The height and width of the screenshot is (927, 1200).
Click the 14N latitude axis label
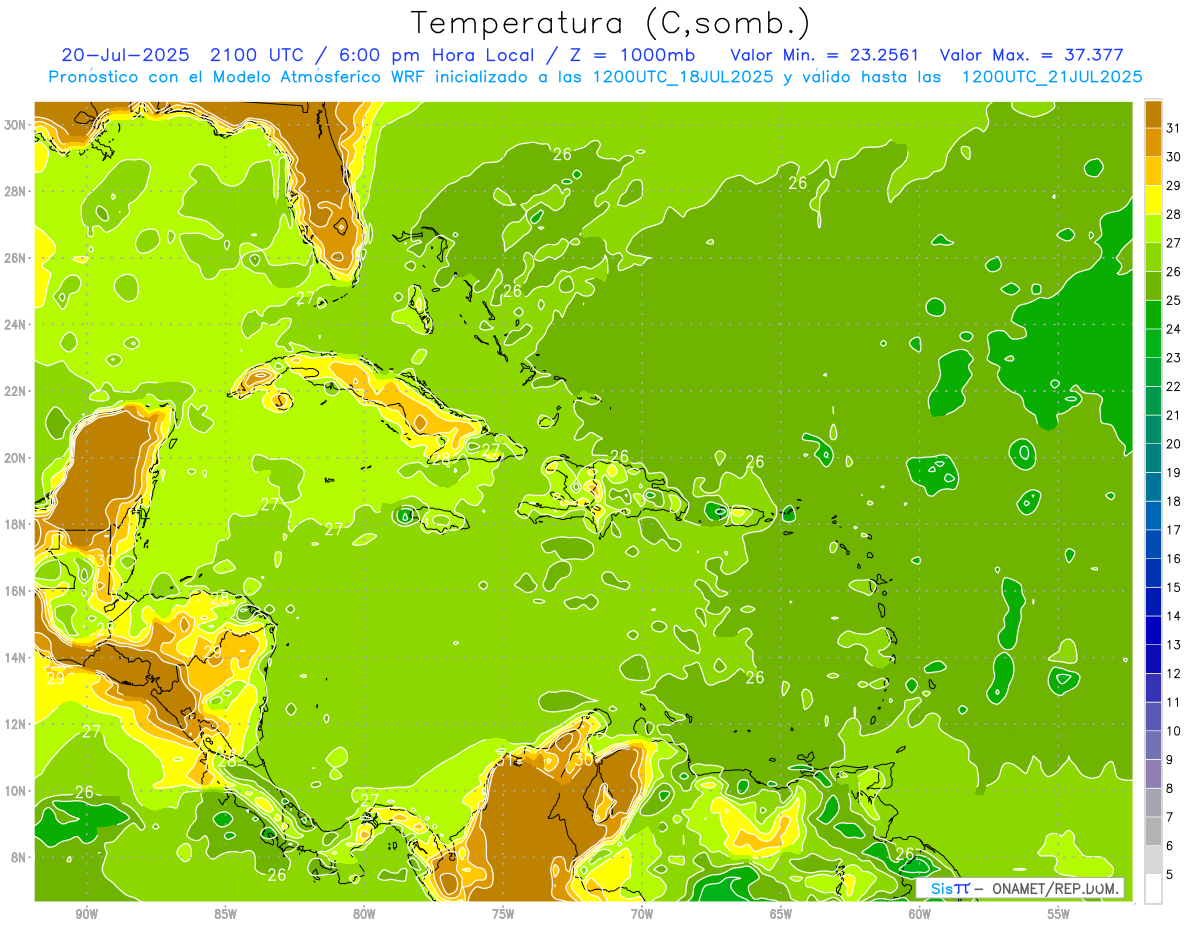point(15,657)
